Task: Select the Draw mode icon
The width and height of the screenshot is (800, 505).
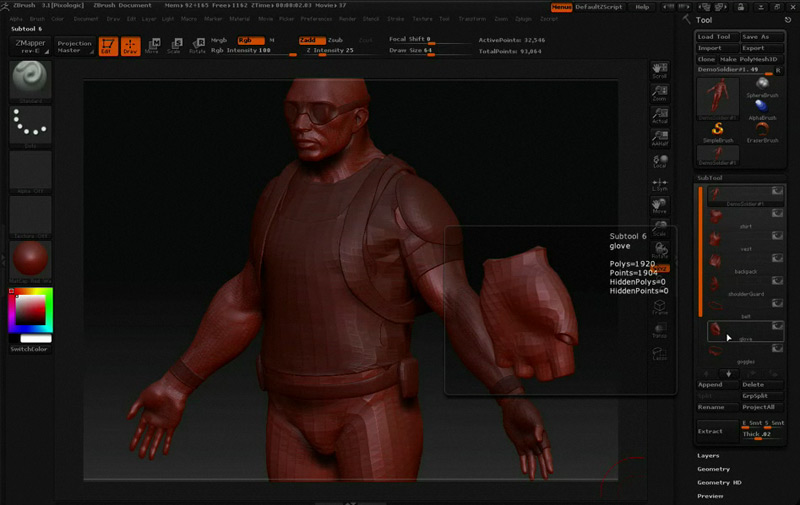Action: point(130,46)
